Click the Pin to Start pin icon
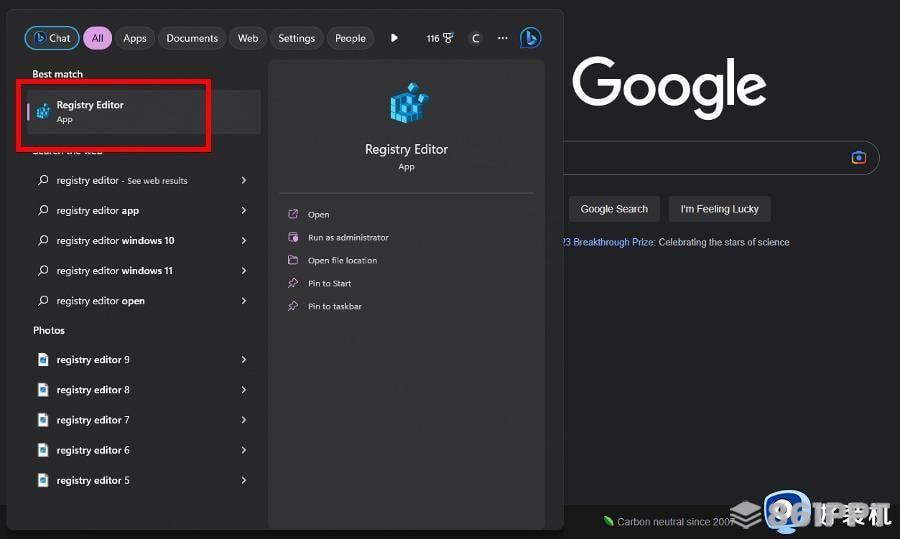The image size is (900, 539). (293, 283)
